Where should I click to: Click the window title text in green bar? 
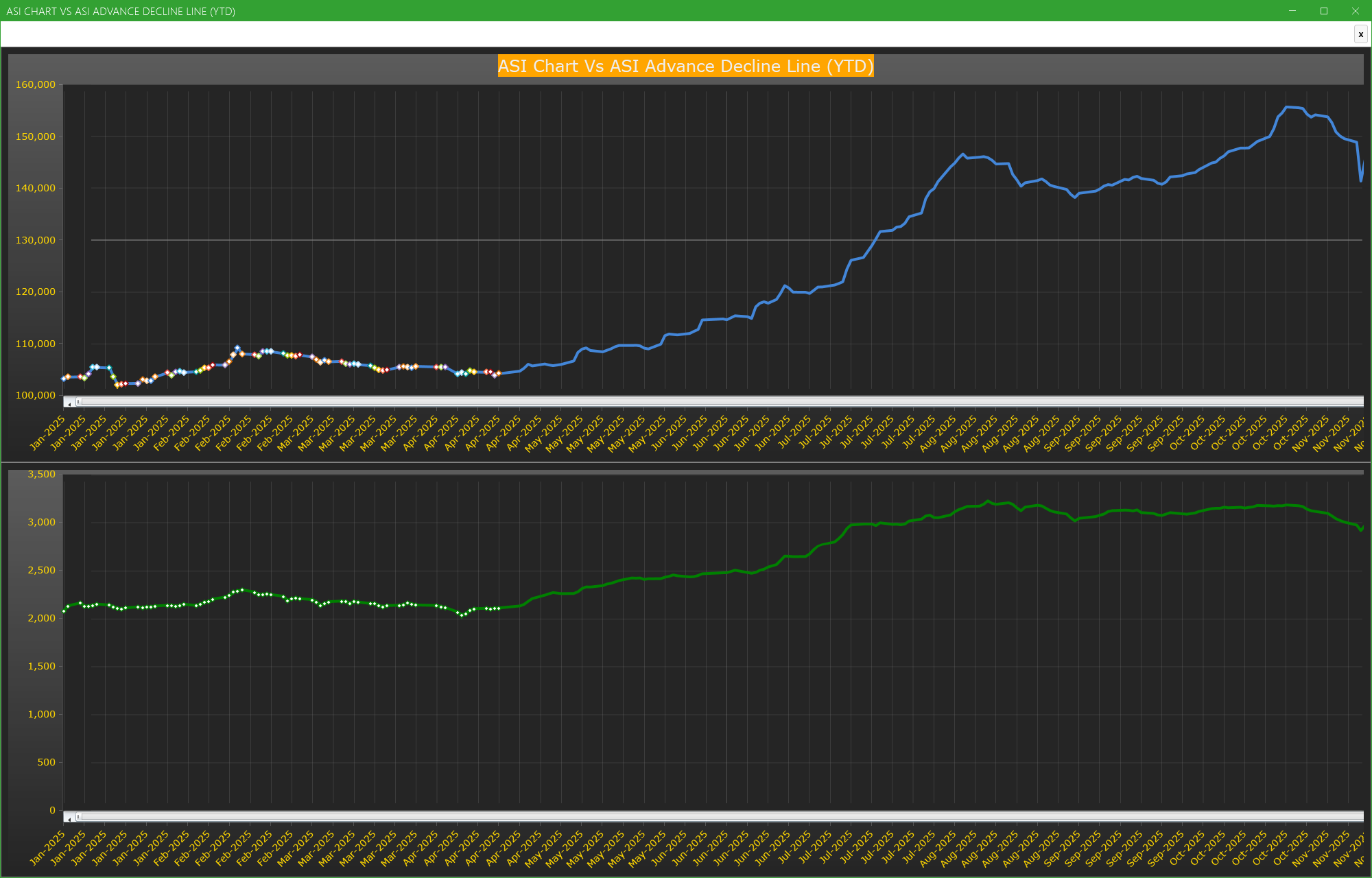pos(121,12)
